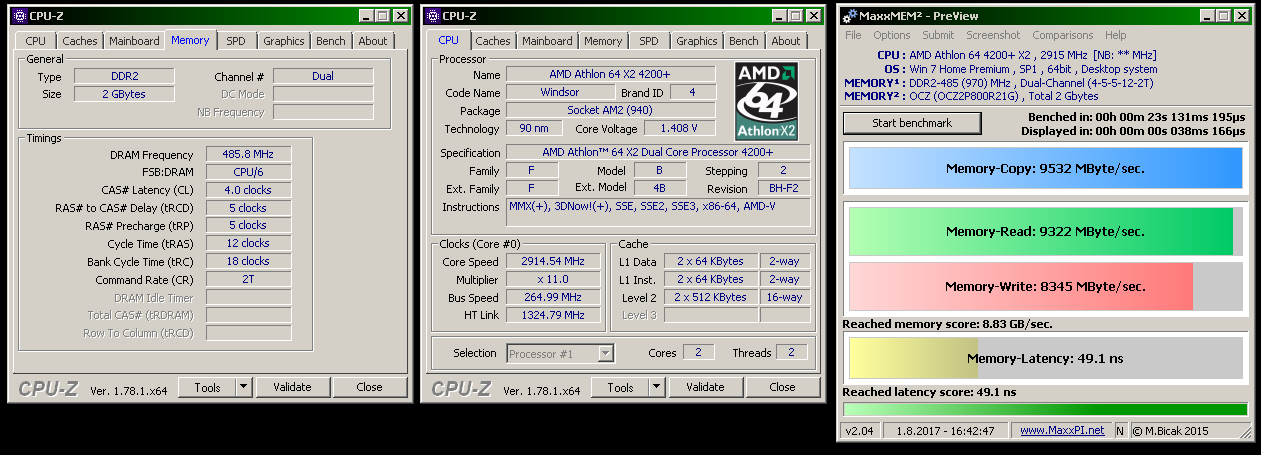
Task: Open the Caches tab in the CPU window
Action: coord(493,41)
